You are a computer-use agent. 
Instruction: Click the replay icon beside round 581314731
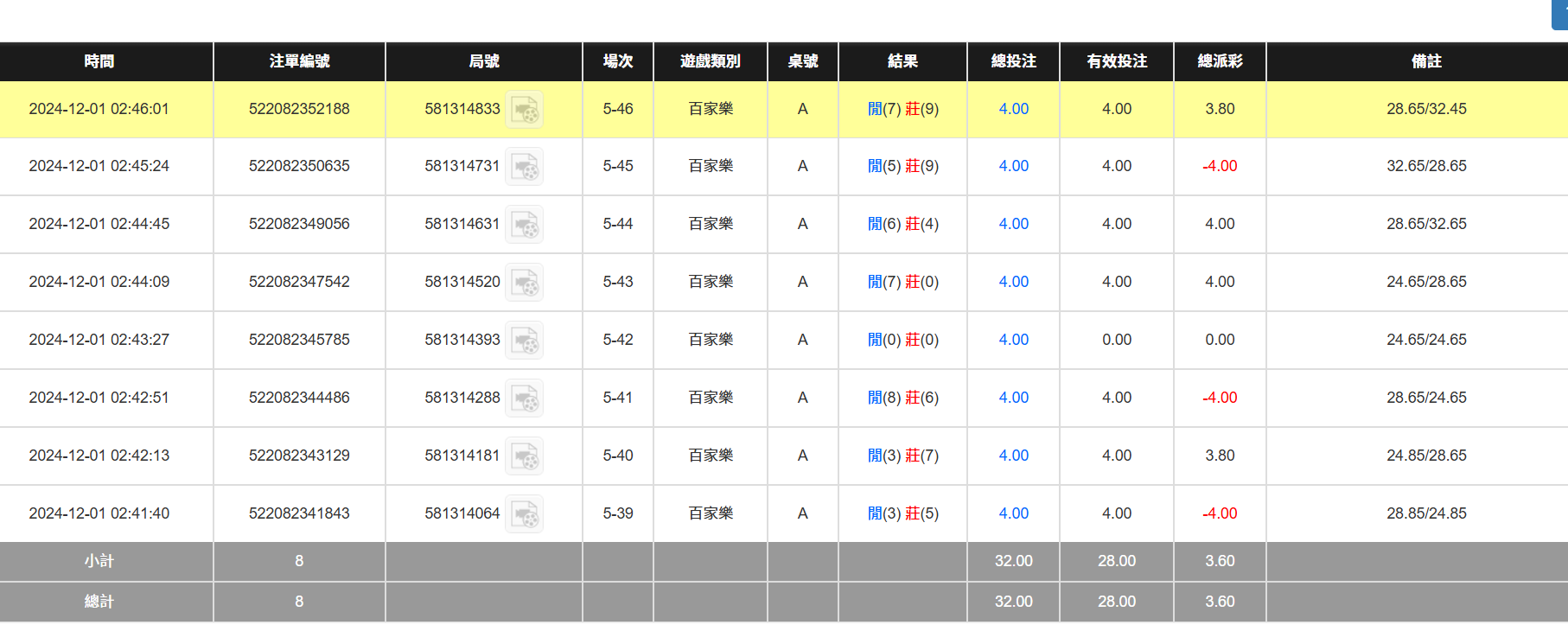(524, 167)
